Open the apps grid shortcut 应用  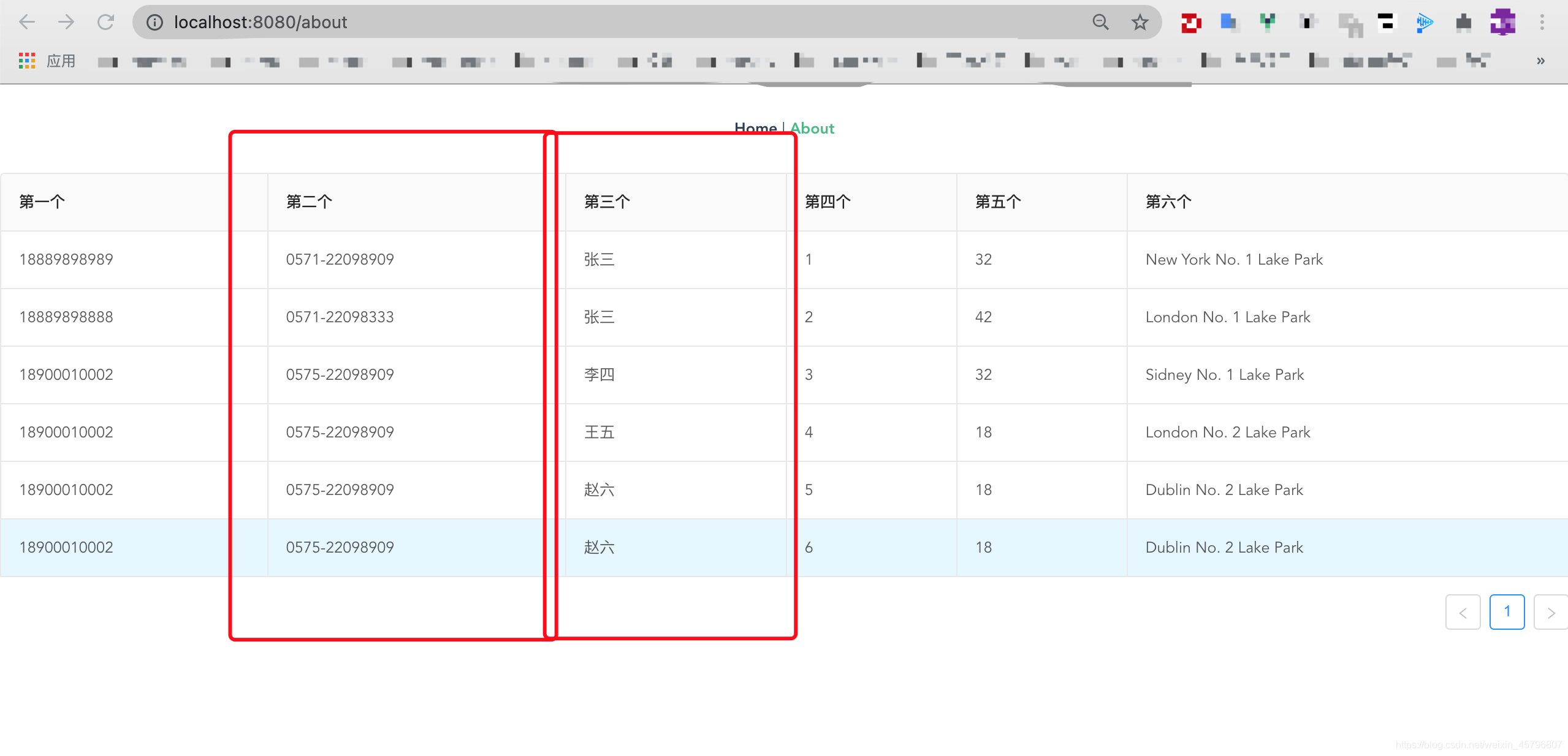click(48, 61)
